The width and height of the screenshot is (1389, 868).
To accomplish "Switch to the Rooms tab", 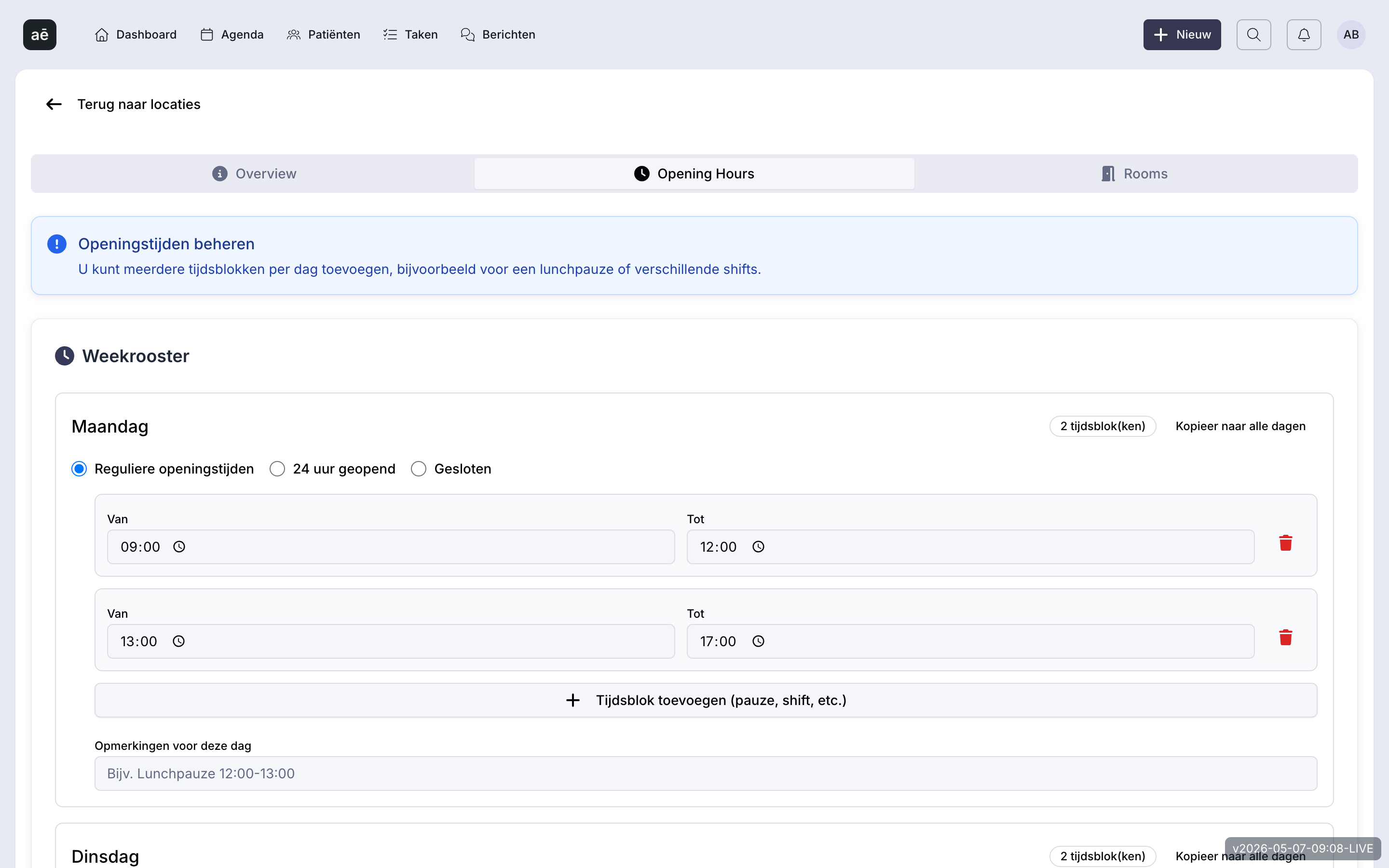I will pyautogui.click(x=1135, y=174).
